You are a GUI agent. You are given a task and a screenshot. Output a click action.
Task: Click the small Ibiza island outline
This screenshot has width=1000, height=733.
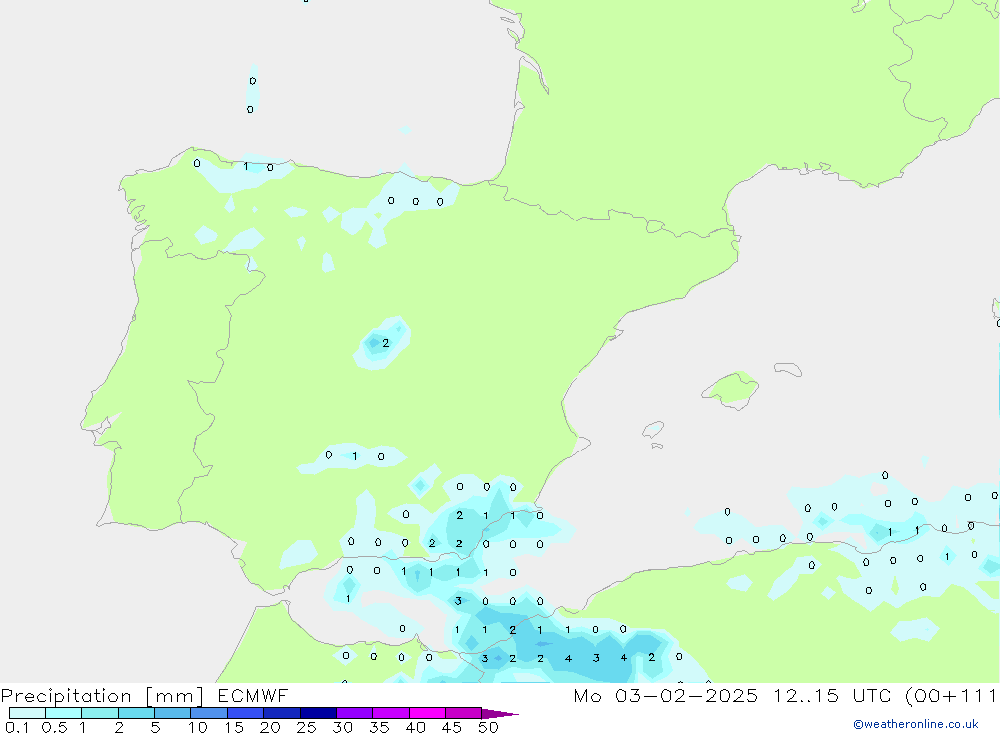(653, 430)
